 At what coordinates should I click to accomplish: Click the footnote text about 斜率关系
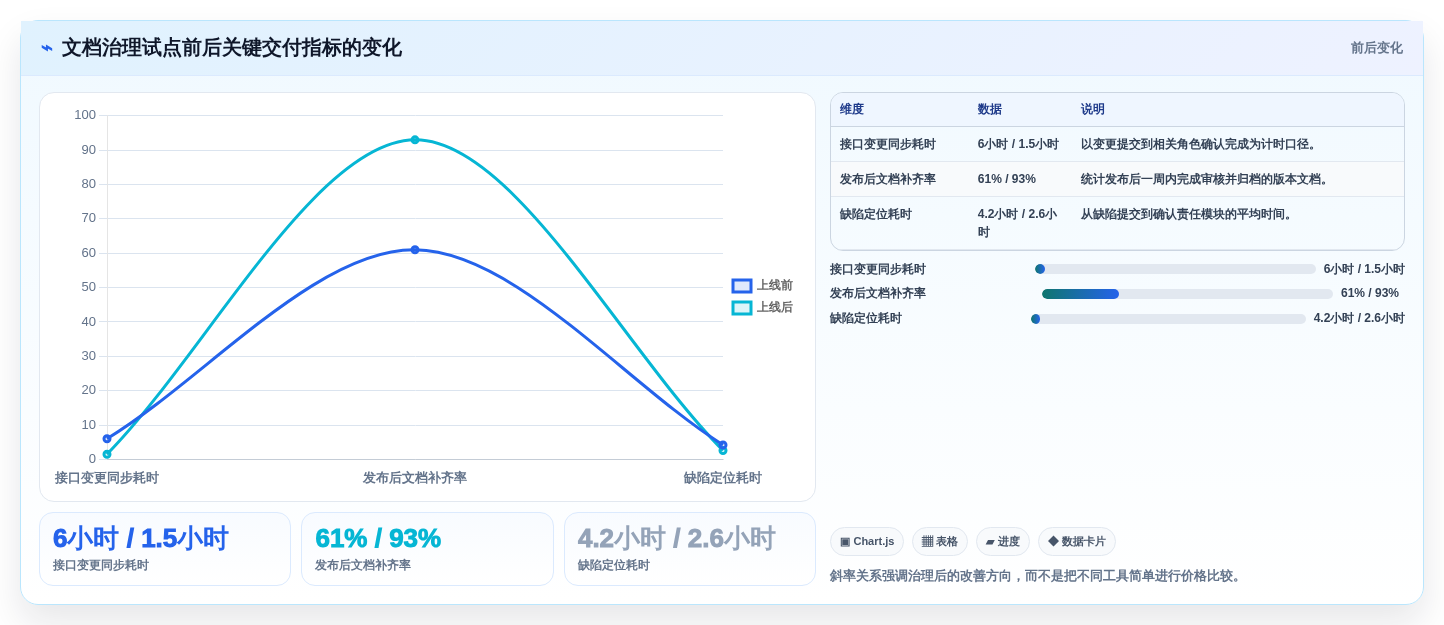coord(1037,577)
